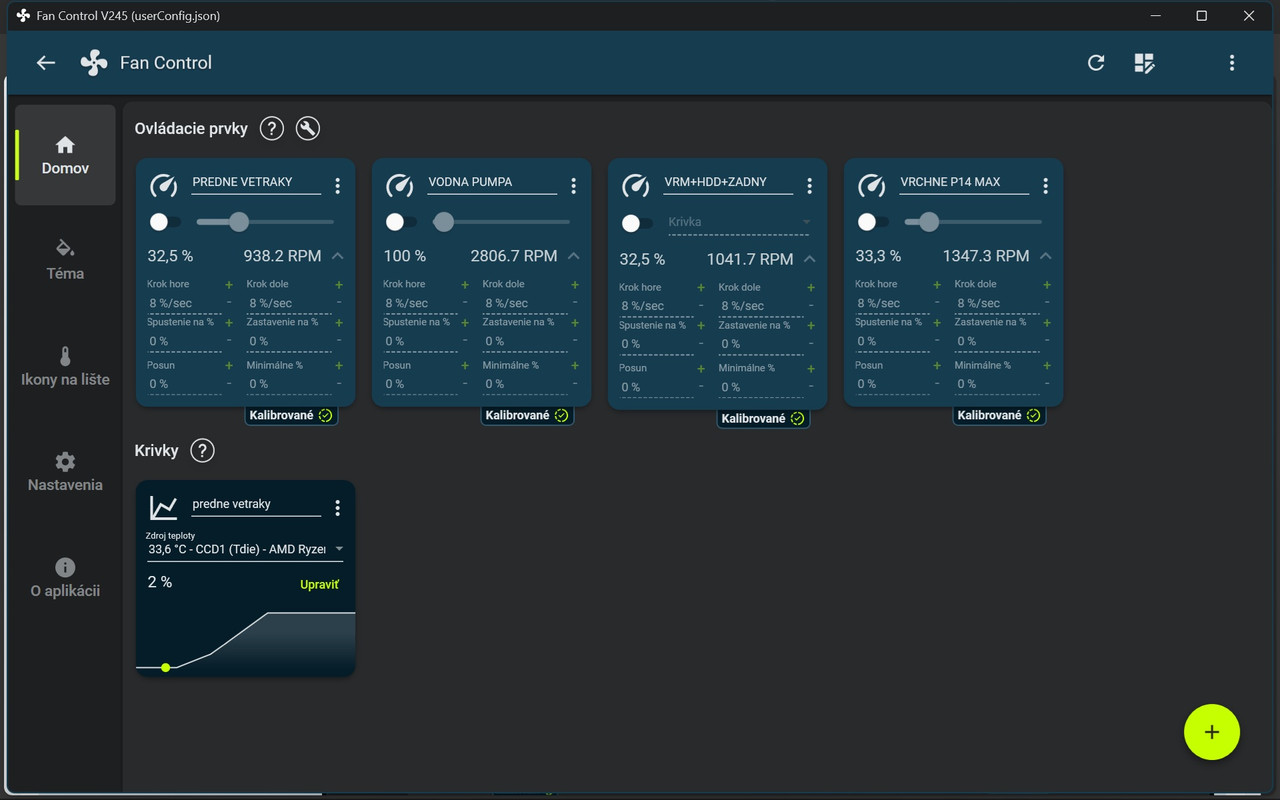1280x800 pixels.
Task: Open the top-right three-dot app menu
Action: pos(1232,63)
